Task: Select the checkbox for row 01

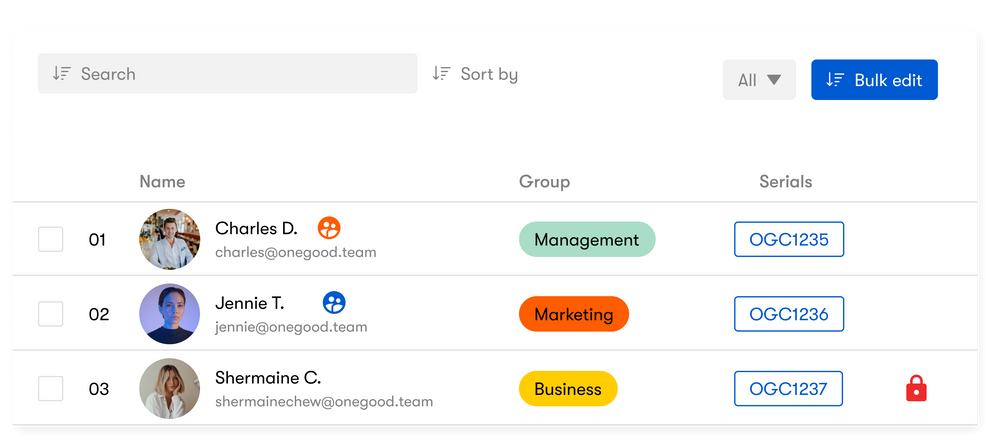Action: point(51,239)
